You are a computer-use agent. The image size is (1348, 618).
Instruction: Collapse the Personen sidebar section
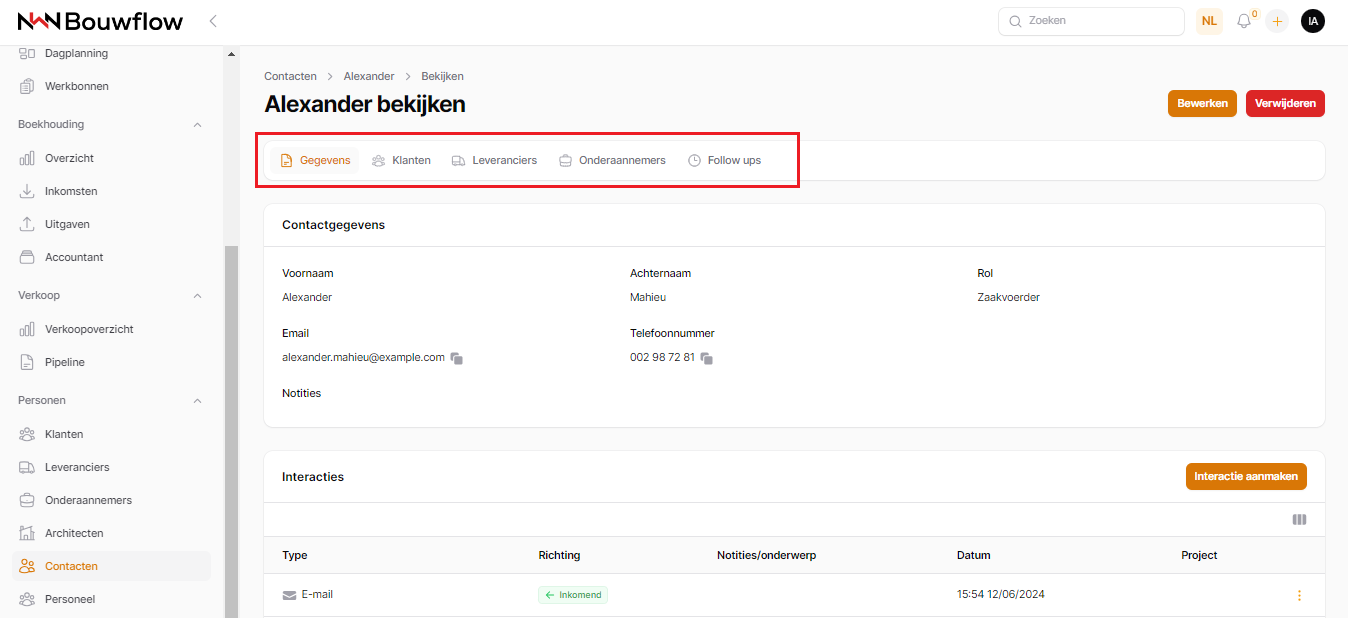tap(197, 401)
